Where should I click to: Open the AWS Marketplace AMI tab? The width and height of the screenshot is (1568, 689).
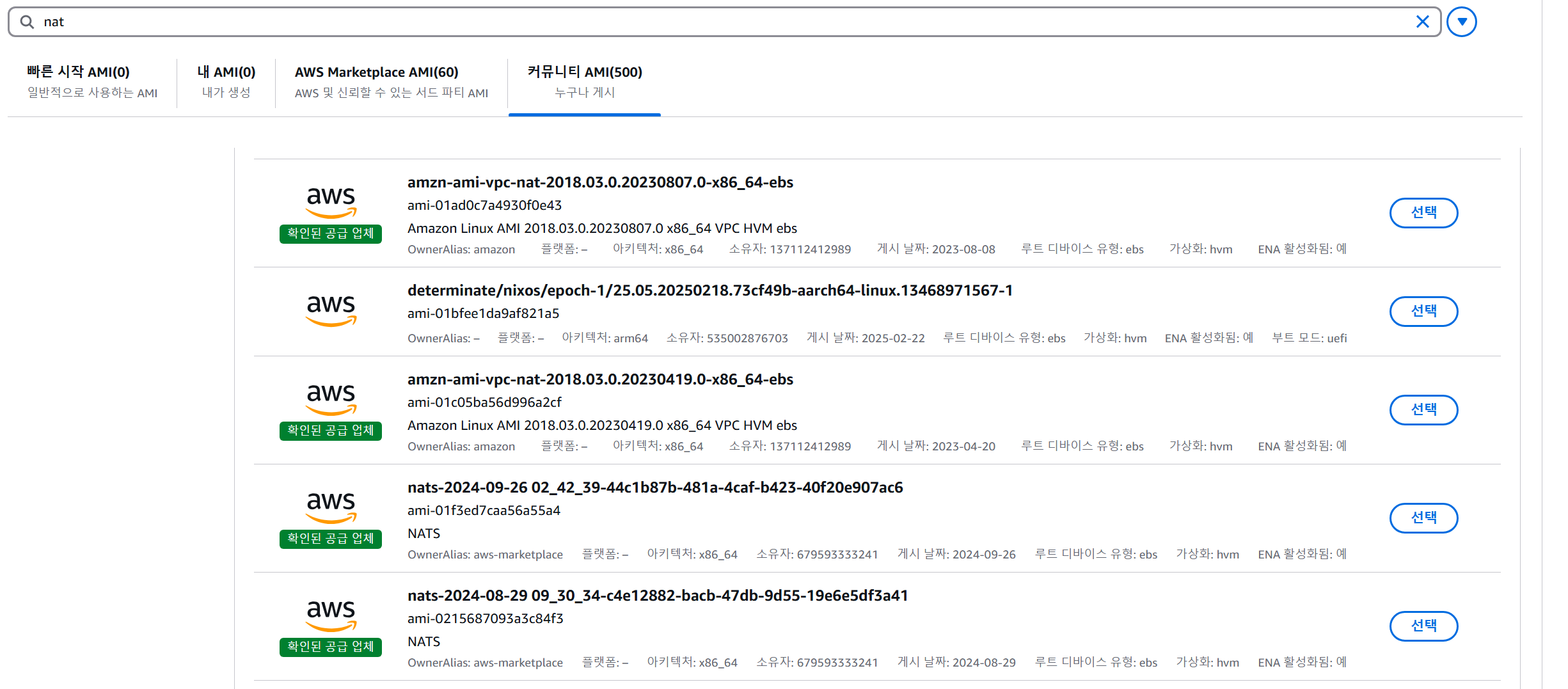pos(392,81)
